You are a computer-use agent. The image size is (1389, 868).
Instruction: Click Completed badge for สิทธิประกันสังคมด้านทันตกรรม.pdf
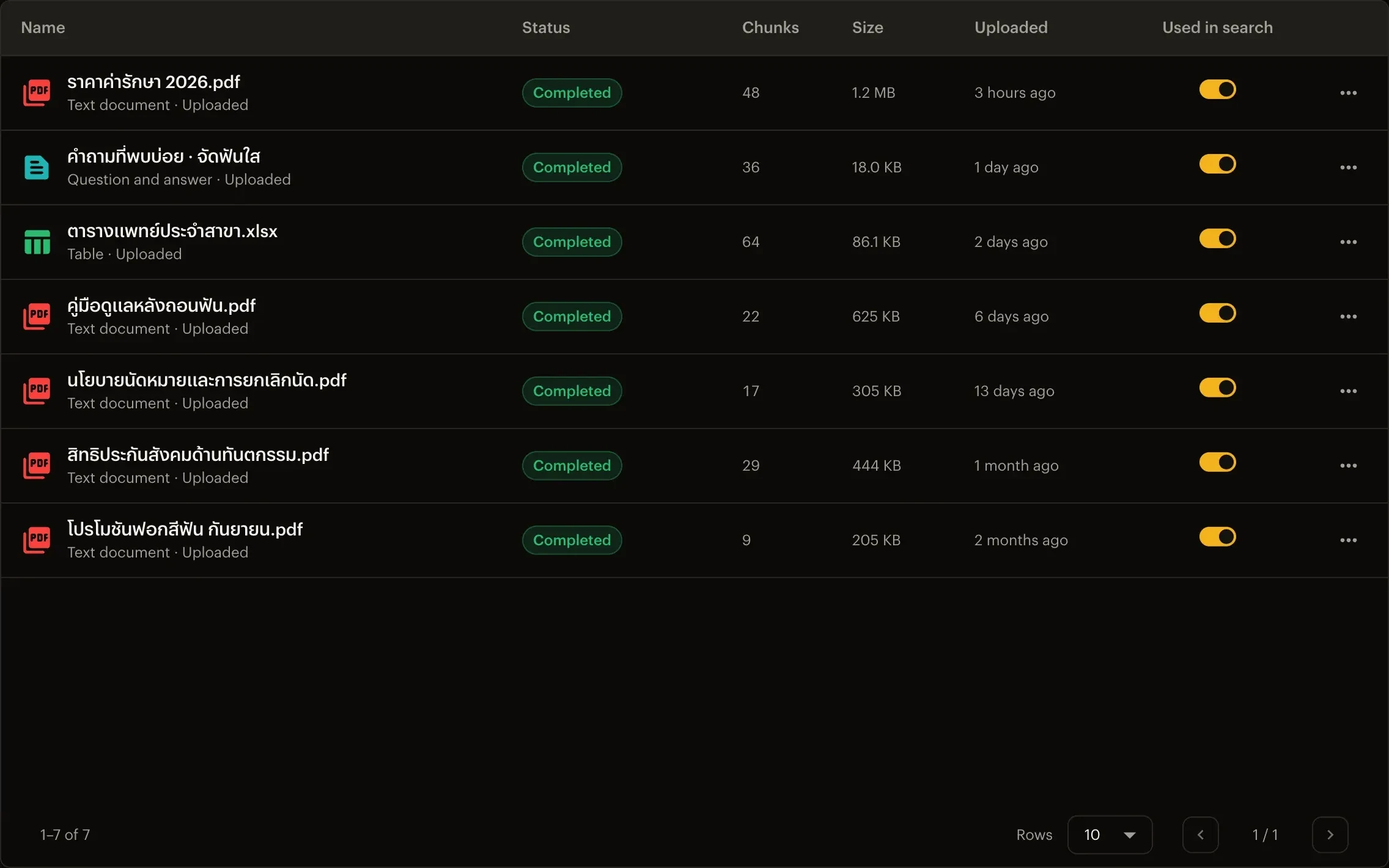(572, 466)
